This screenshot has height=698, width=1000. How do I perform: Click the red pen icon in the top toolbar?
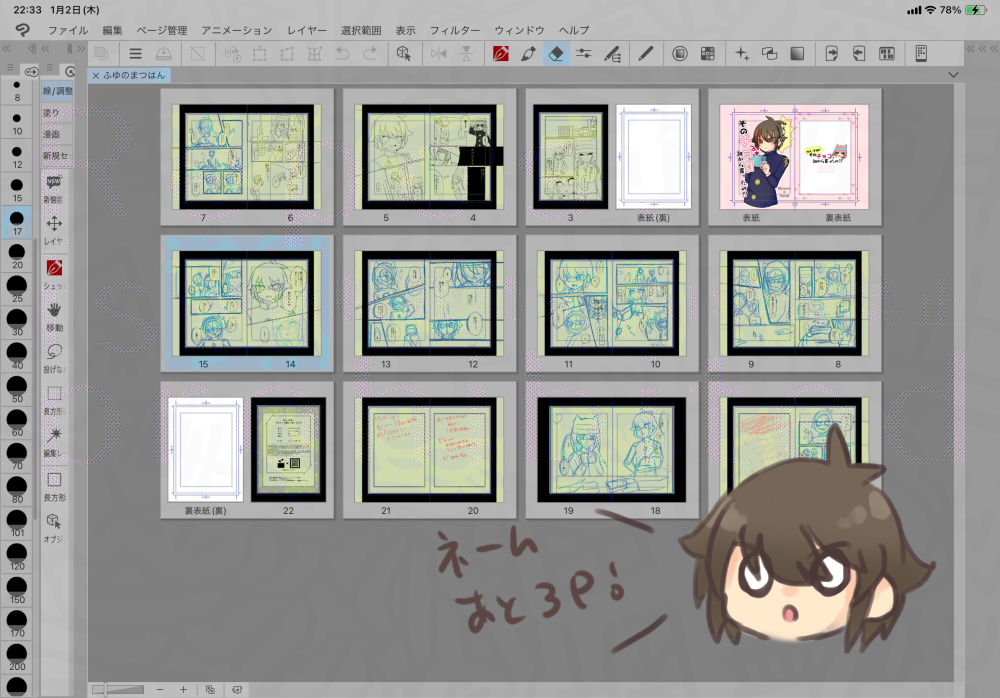point(501,53)
